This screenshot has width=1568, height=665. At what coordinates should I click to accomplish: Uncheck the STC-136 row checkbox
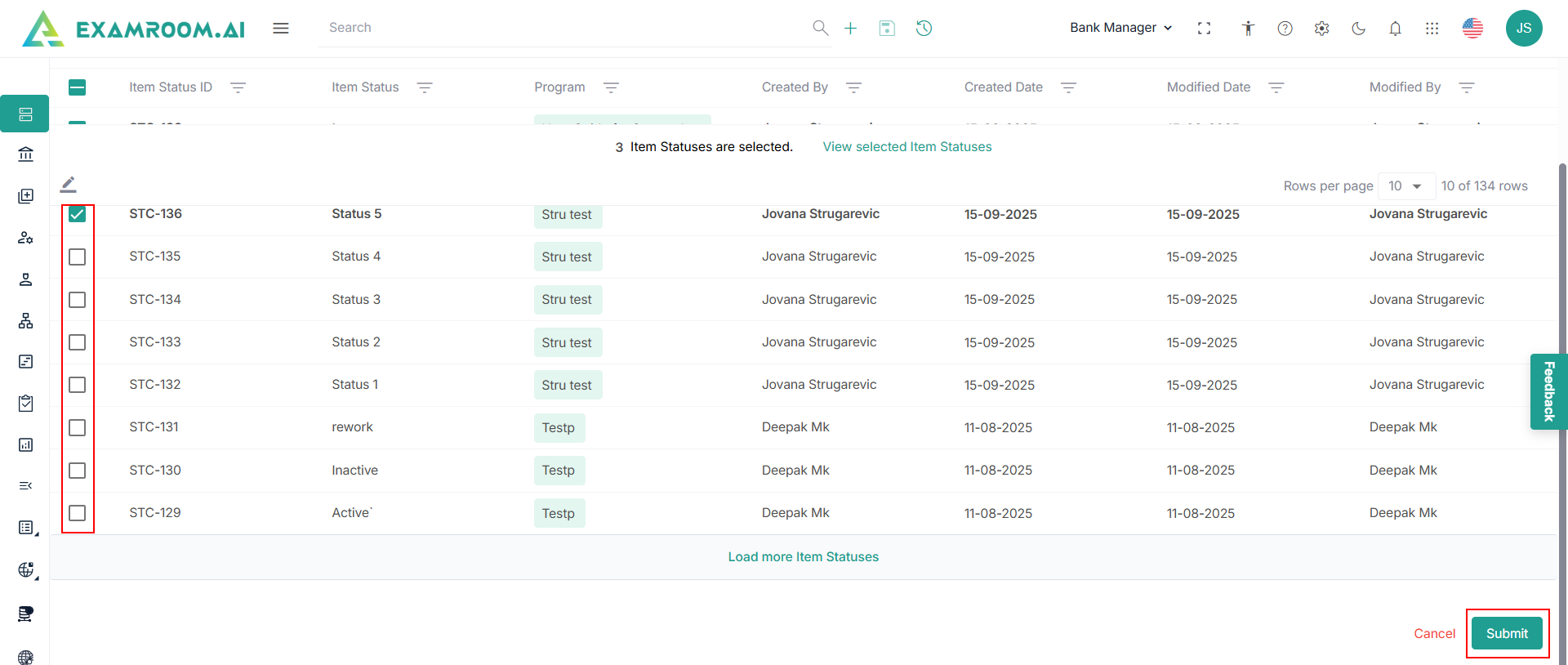78,214
